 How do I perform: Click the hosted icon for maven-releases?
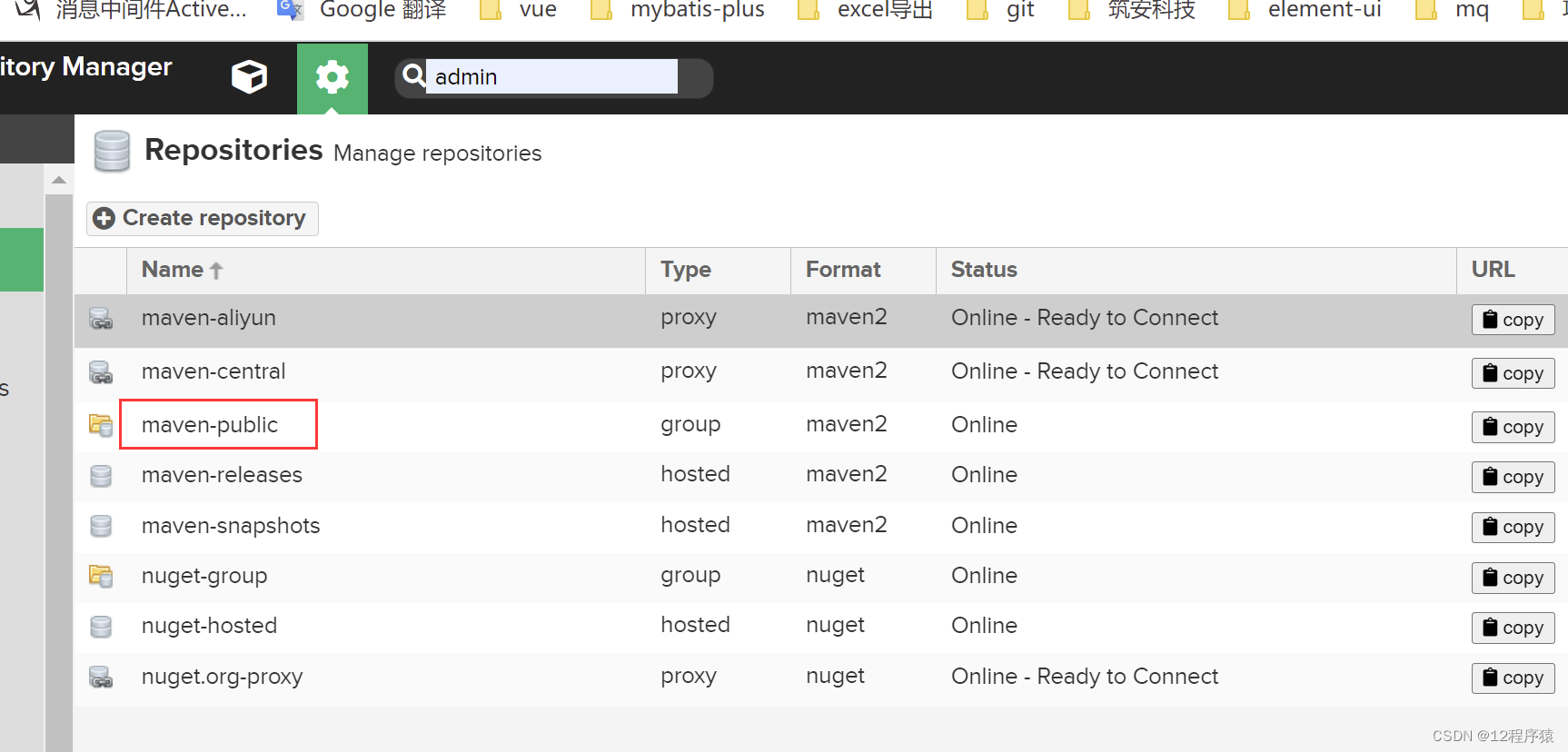point(101,476)
